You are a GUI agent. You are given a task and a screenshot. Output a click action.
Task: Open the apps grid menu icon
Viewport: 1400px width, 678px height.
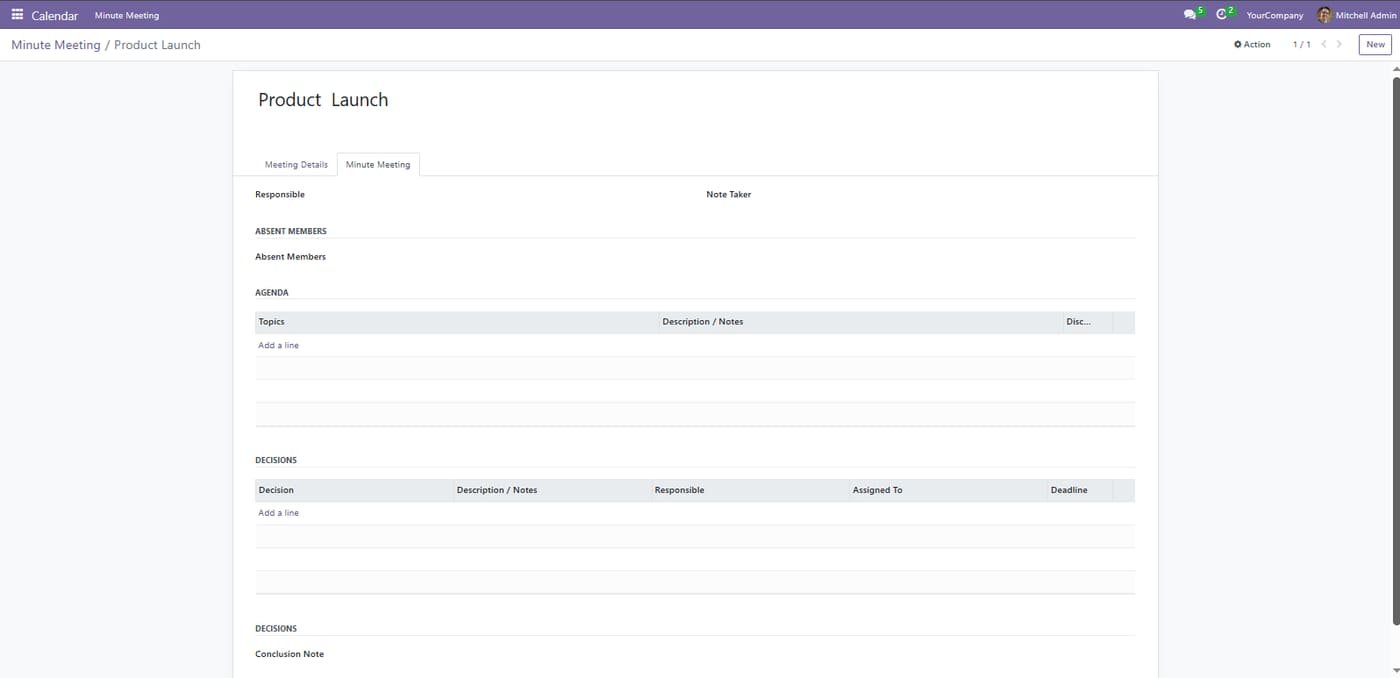click(17, 15)
